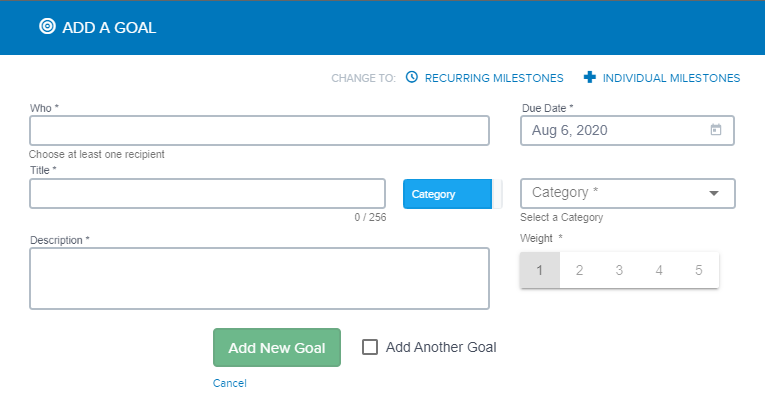Viewport: 765px width, 405px height.
Task: Click the Who recipient input field
Action: (x=259, y=130)
